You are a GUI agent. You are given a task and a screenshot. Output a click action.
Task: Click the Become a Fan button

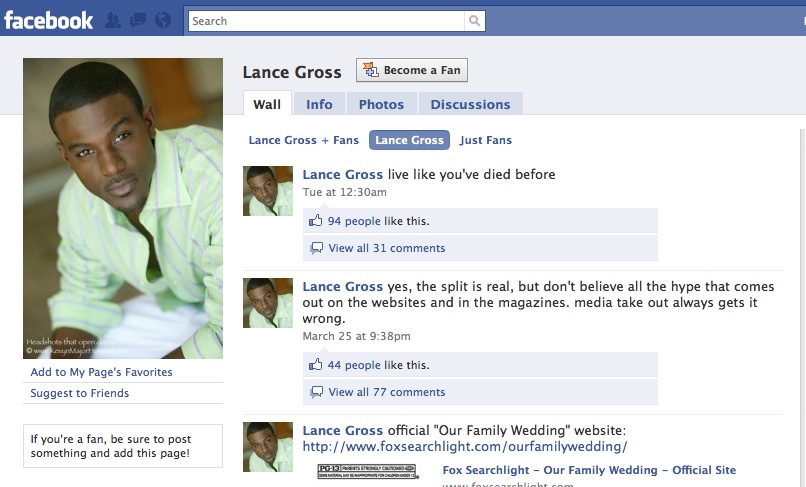pos(412,70)
